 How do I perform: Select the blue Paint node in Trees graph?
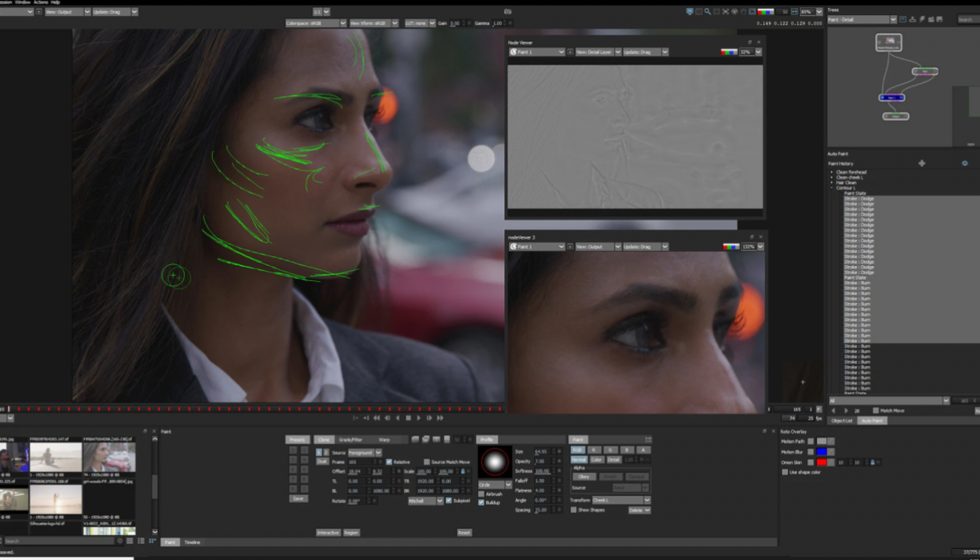(x=890, y=98)
